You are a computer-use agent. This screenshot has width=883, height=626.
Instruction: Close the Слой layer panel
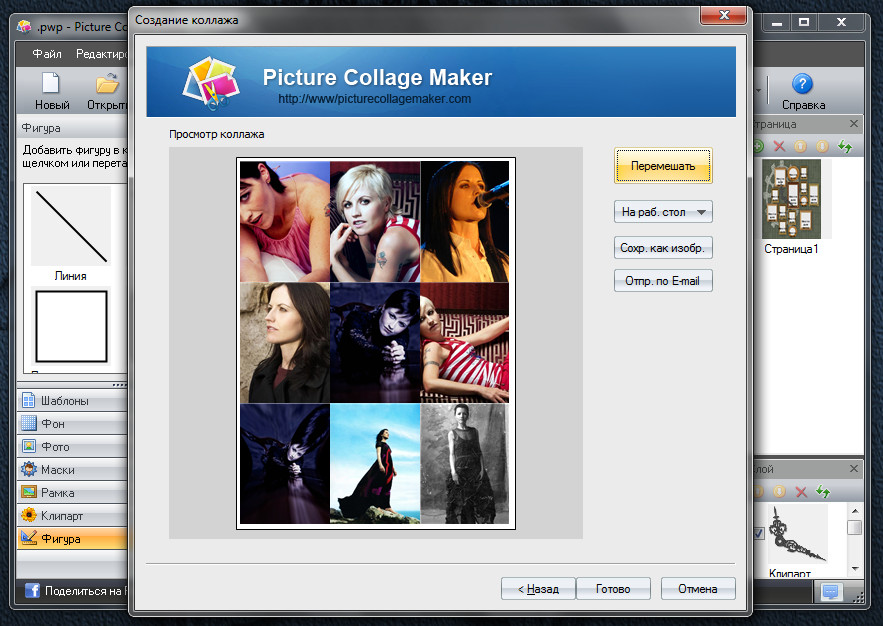coord(854,468)
